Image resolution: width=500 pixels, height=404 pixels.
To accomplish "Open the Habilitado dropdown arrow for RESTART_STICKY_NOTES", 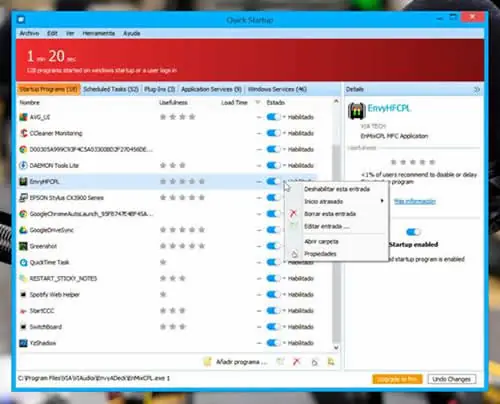I will (x=284, y=278).
